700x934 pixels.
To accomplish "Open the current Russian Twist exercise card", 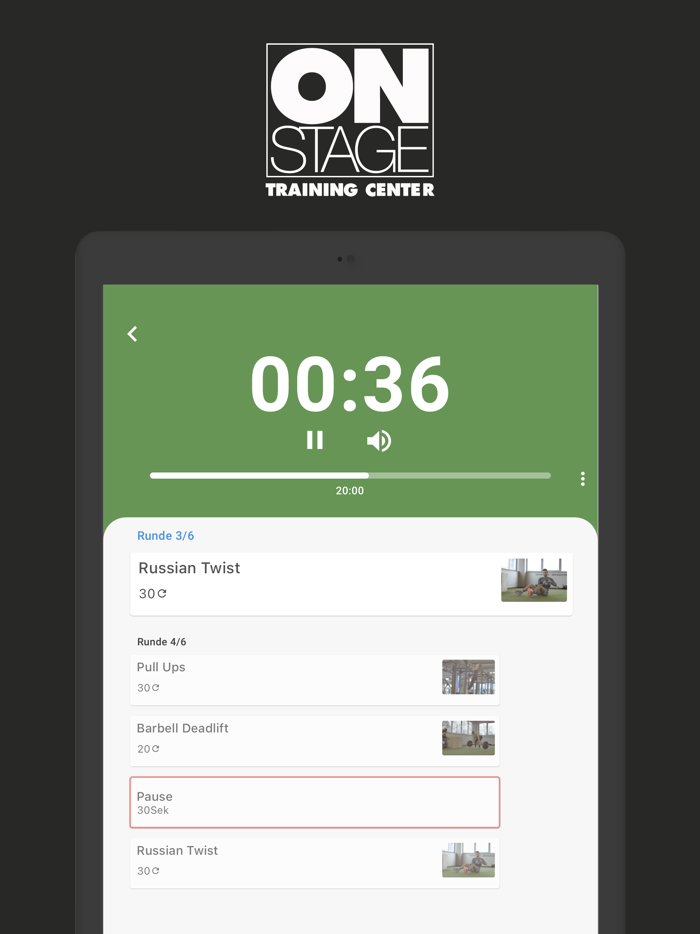I will (351, 584).
